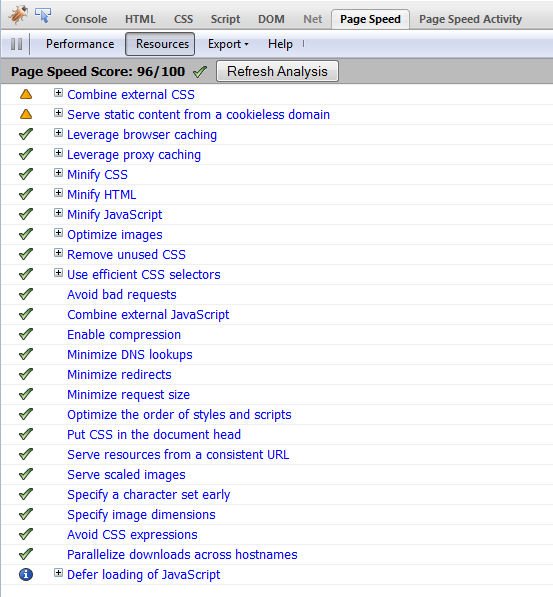This screenshot has height=597, width=553.
Task: Click checkmark icon beside Enable compression
Action: 26,334
